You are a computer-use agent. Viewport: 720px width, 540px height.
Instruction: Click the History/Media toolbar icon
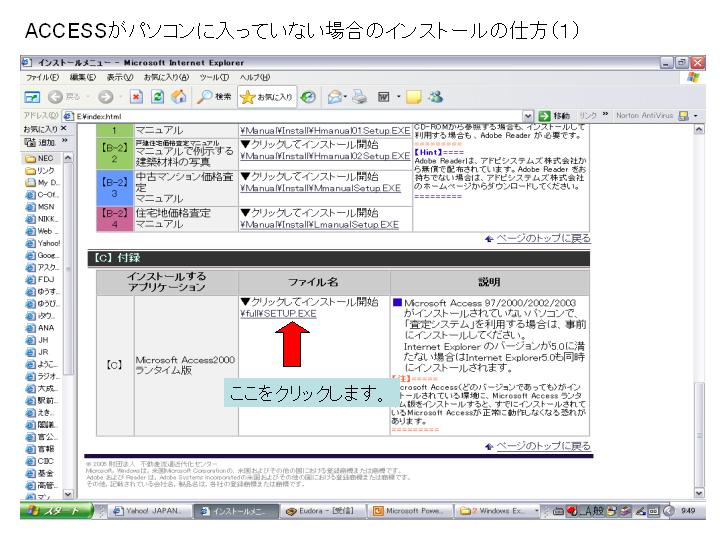click(308, 97)
